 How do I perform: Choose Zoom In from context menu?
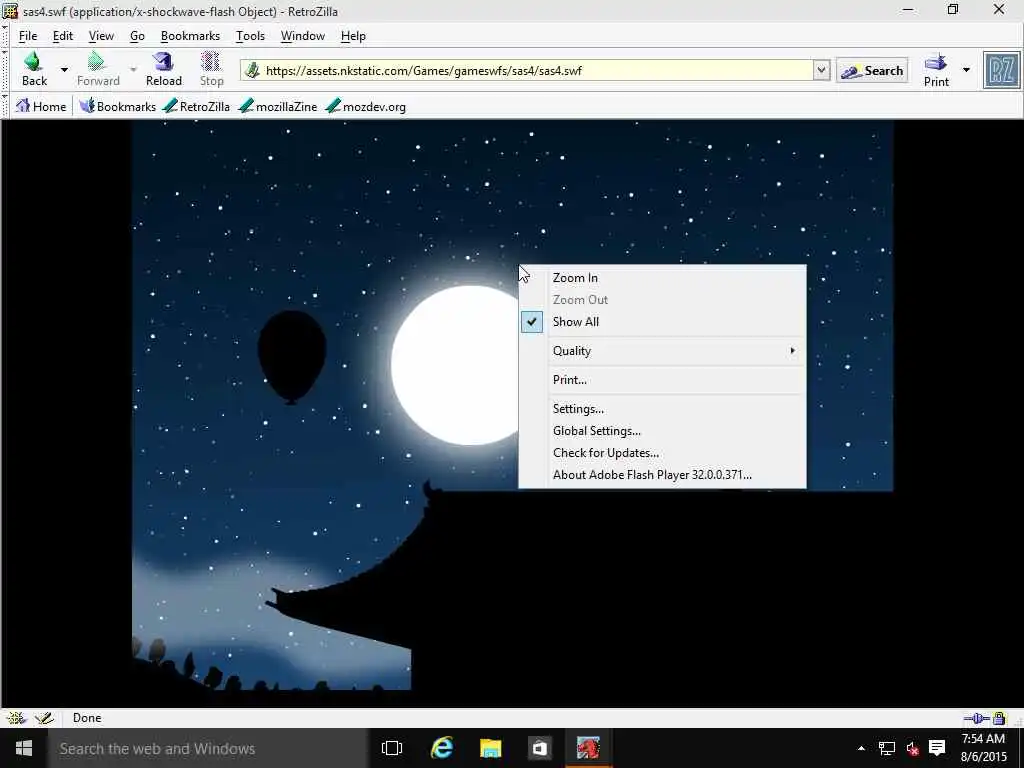pyautogui.click(x=662, y=278)
